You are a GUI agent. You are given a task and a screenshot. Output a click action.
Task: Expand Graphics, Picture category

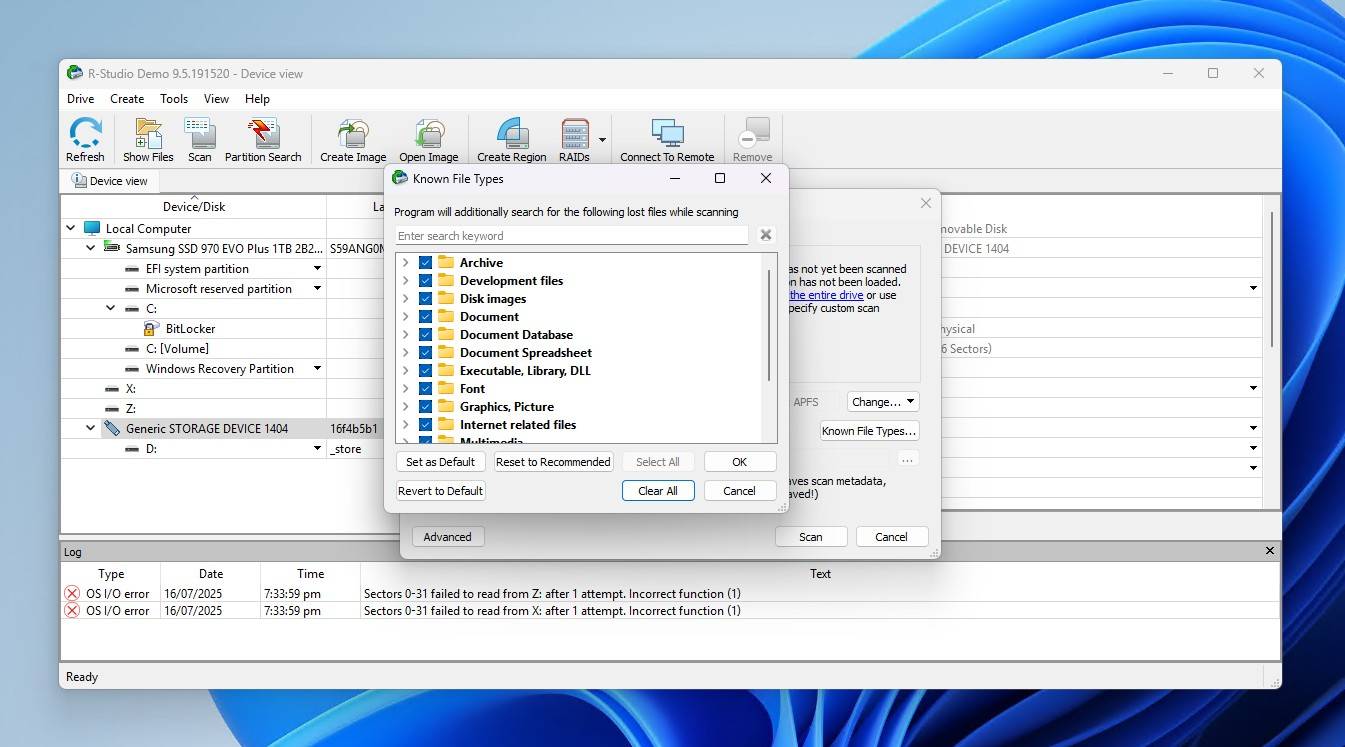pyautogui.click(x=405, y=406)
